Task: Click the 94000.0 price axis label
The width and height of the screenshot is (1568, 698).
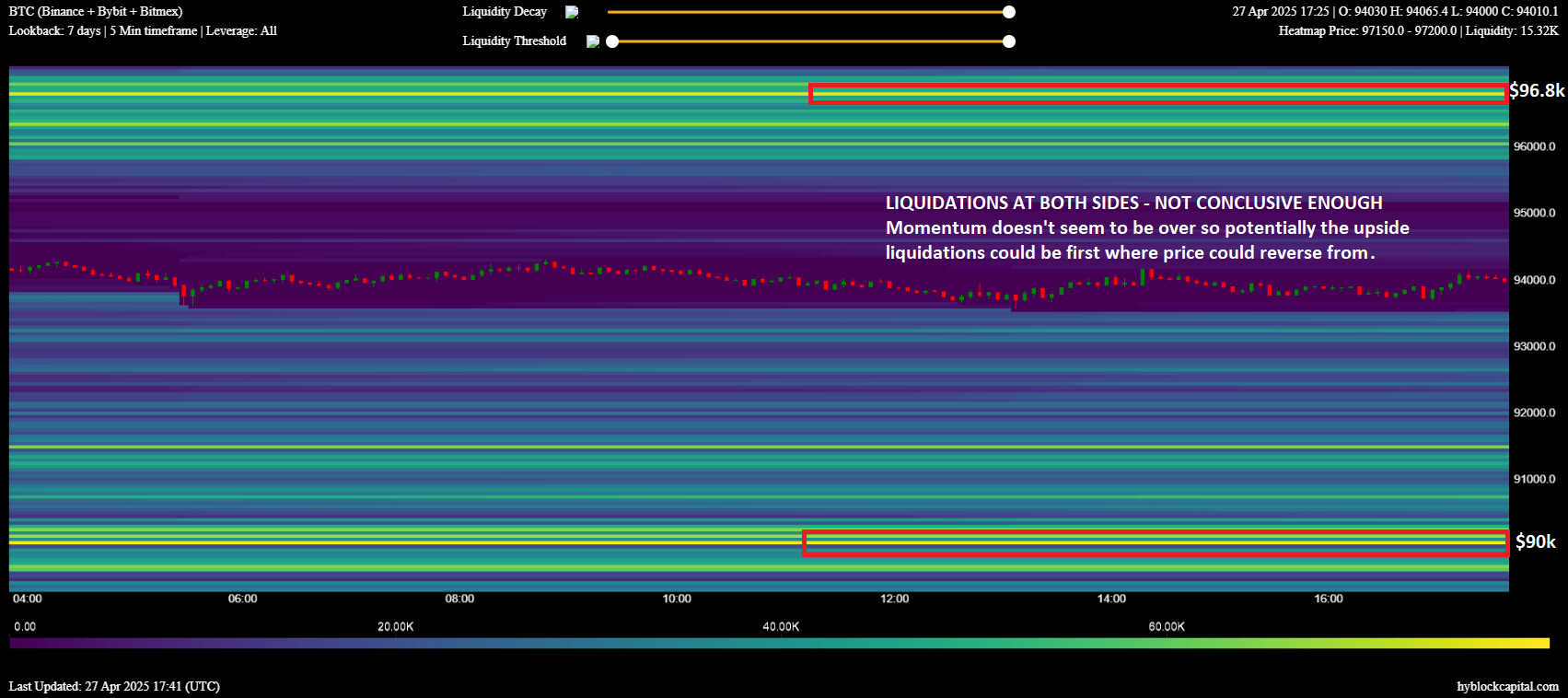Action: coord(1534,280)
